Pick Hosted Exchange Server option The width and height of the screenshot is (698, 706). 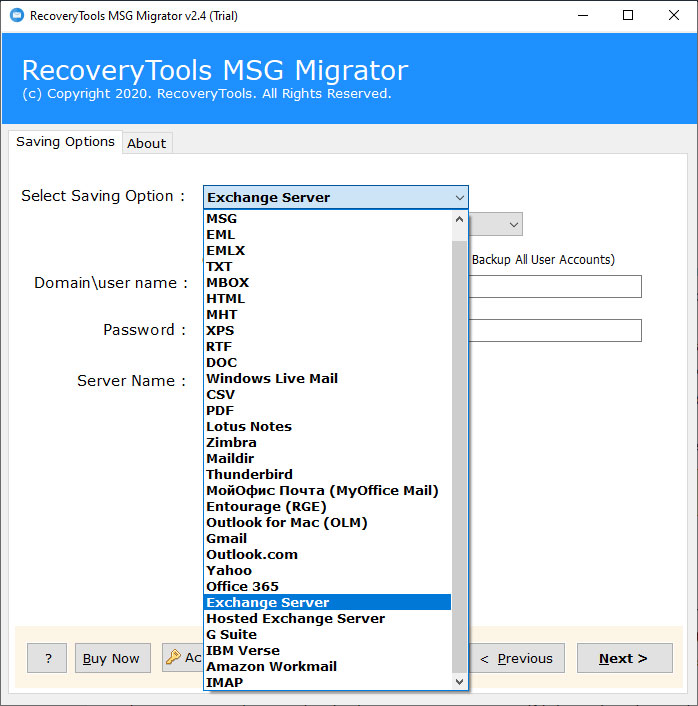pyautogui.click(x=327, y=618)
